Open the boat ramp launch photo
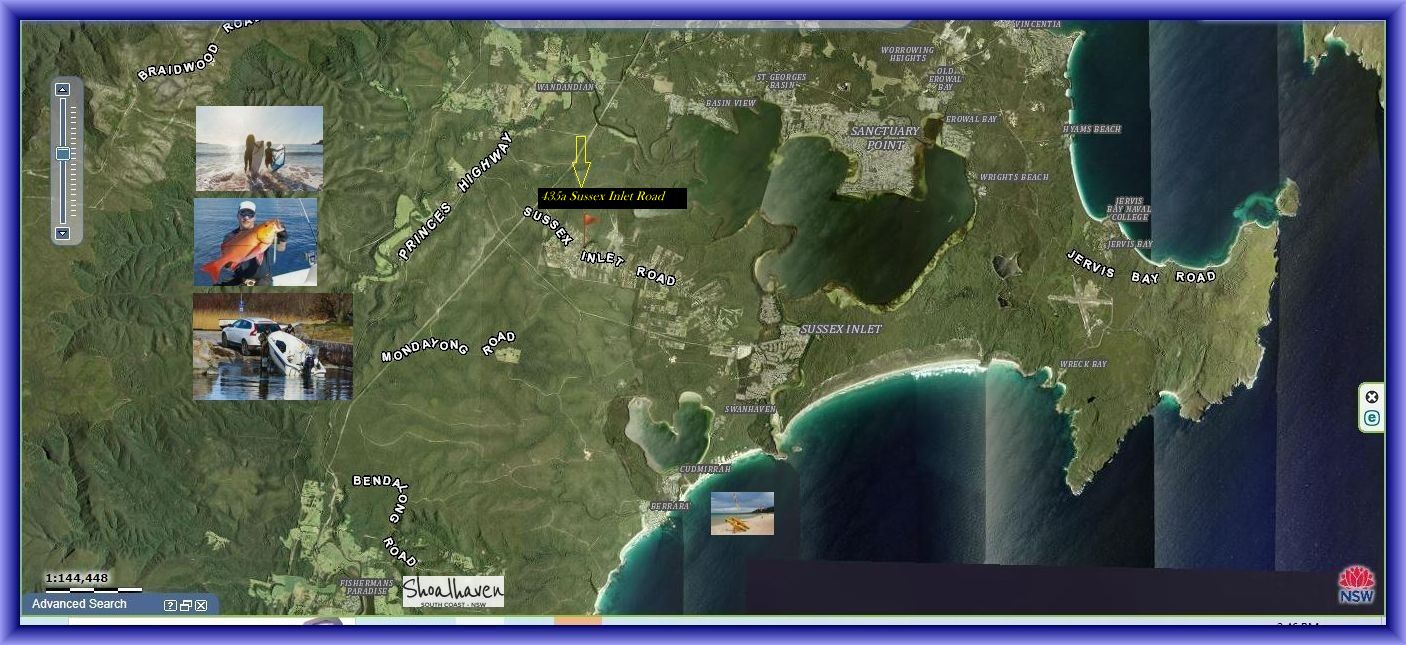 272,346
